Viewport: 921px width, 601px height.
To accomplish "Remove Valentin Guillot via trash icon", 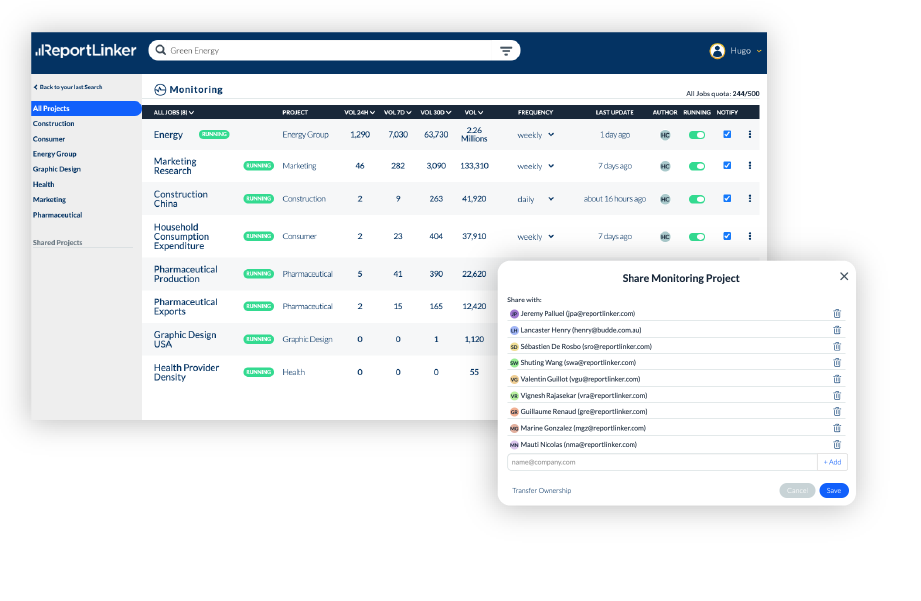I will coord(837,379).
